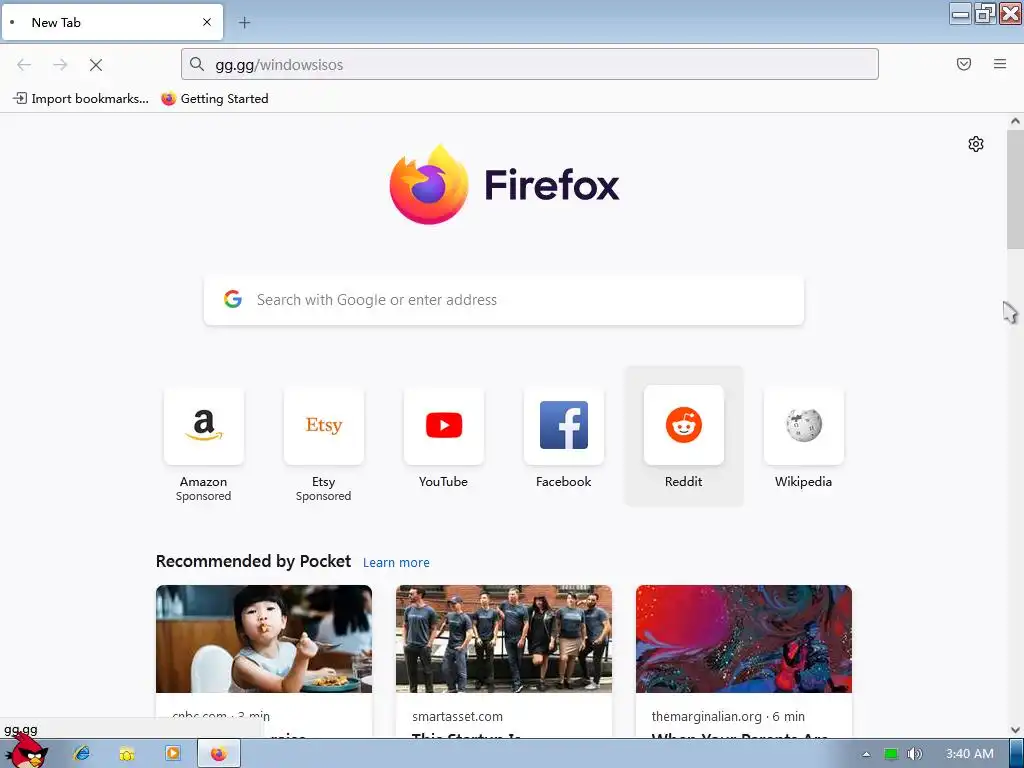The width and height of the screenshot is (1024, 768).
Task: Click page scrollbar down arrow
Action: coord(1015,730)
